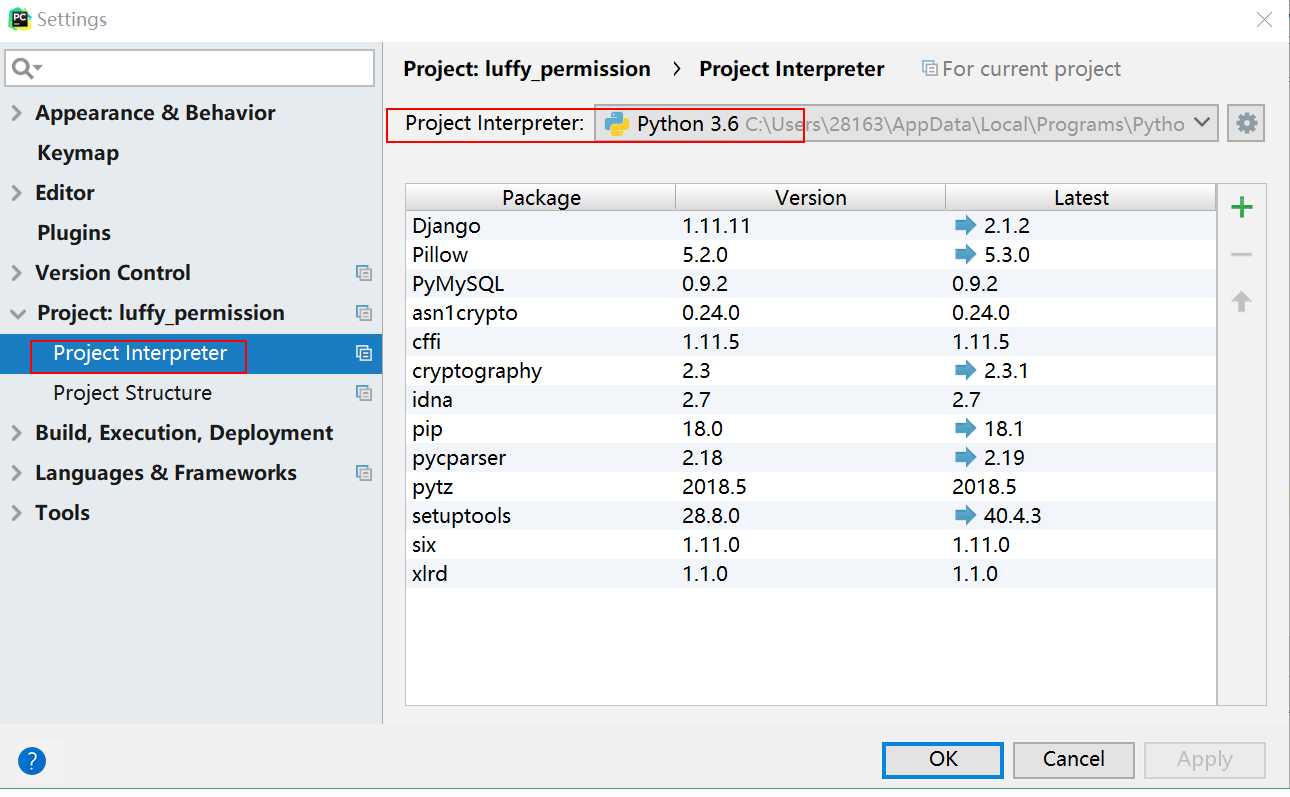
Task: Click the copy icon beside Project Interpreter
Action: tap(364, 353)
